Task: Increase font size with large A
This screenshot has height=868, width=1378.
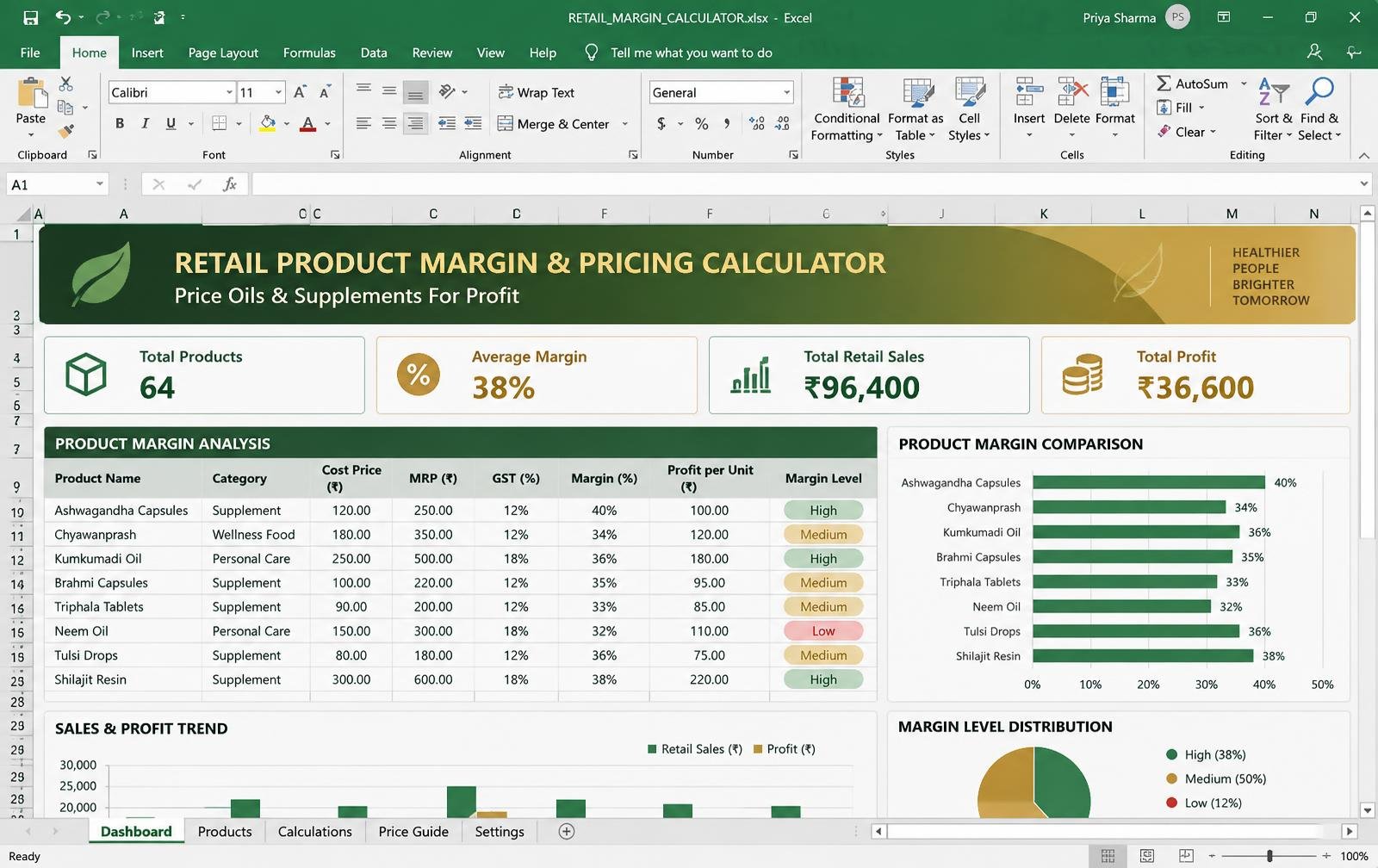Action: (300, 92)
